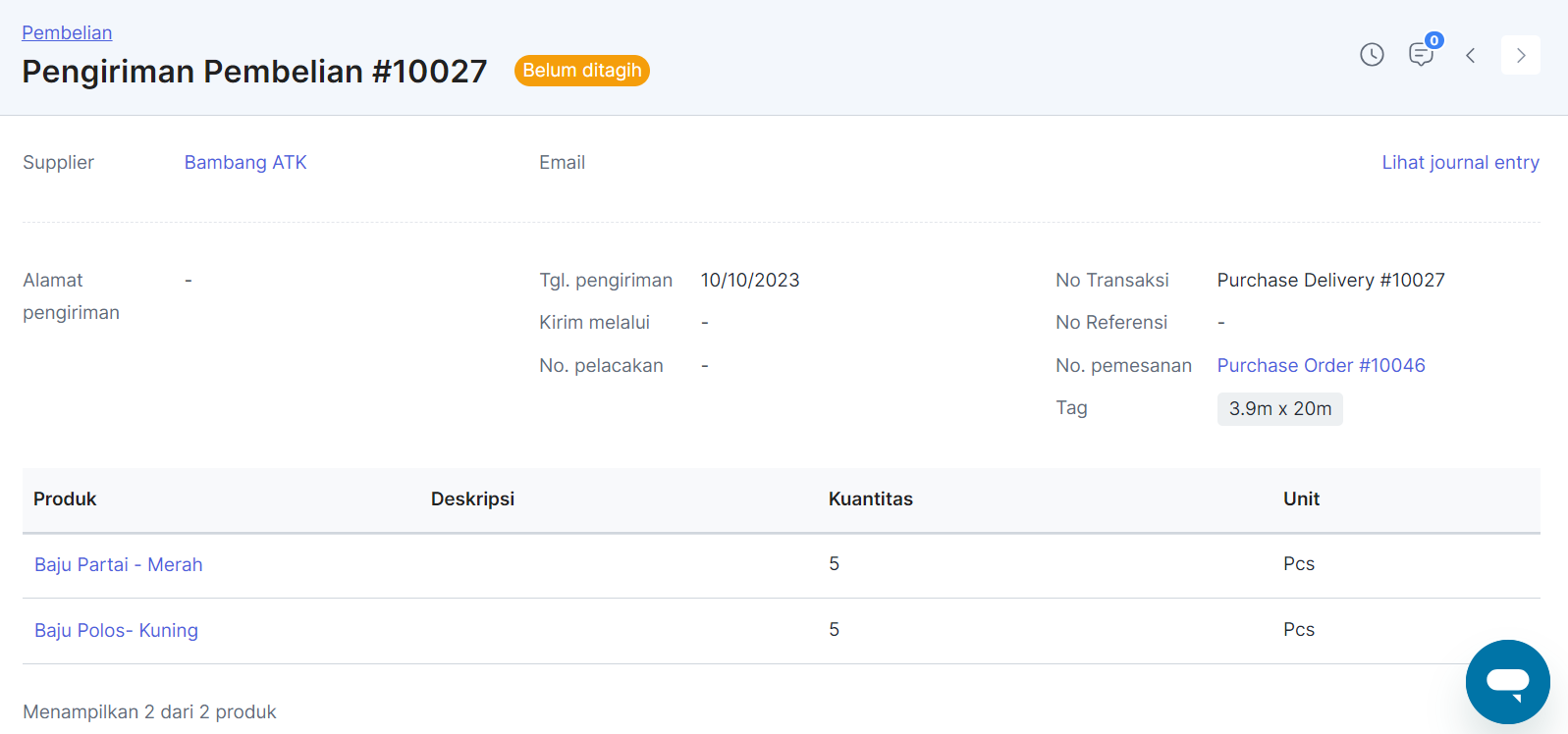This screenshot has width=1568, height=734.
Task: Click the Produk column header
Action: [65, 499]
